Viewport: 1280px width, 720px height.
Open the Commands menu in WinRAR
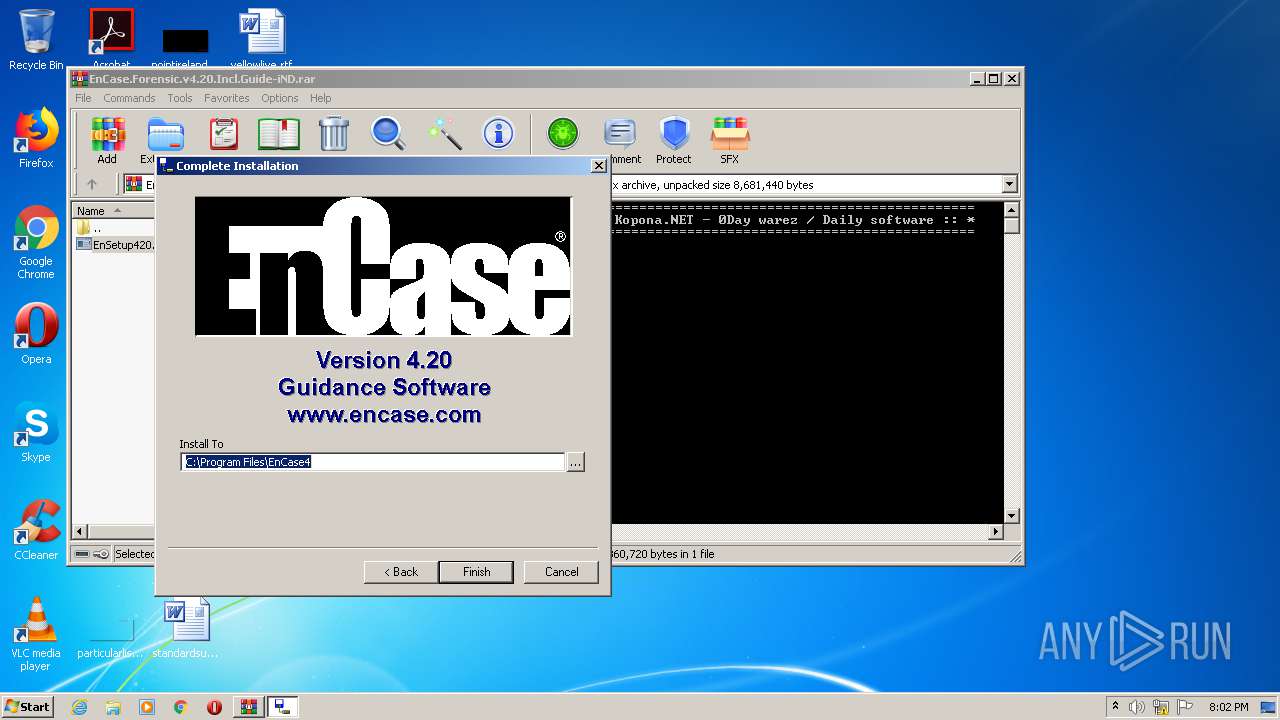coord(129,98)
